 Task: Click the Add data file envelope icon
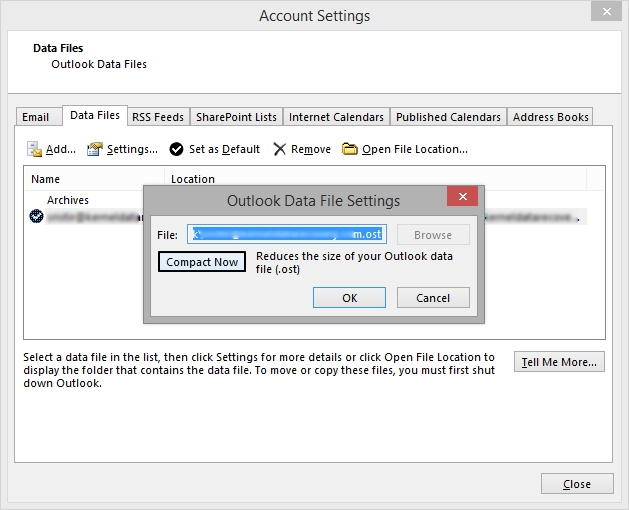point(34,149)
